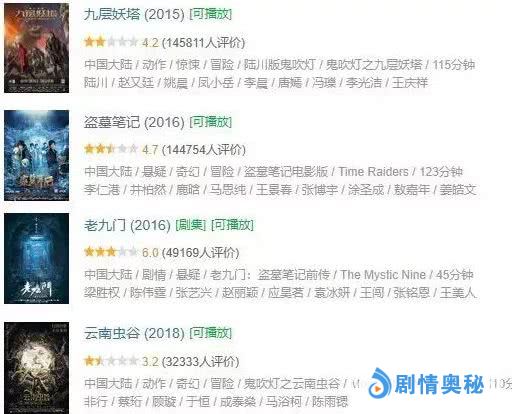
Task: Click the star rating icons for 盗墓笔记
Action: point(111,149)
